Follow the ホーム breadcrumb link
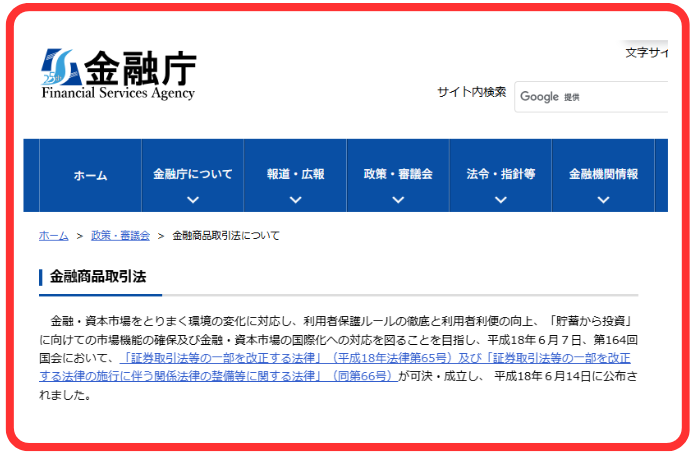 click(54, 236)
